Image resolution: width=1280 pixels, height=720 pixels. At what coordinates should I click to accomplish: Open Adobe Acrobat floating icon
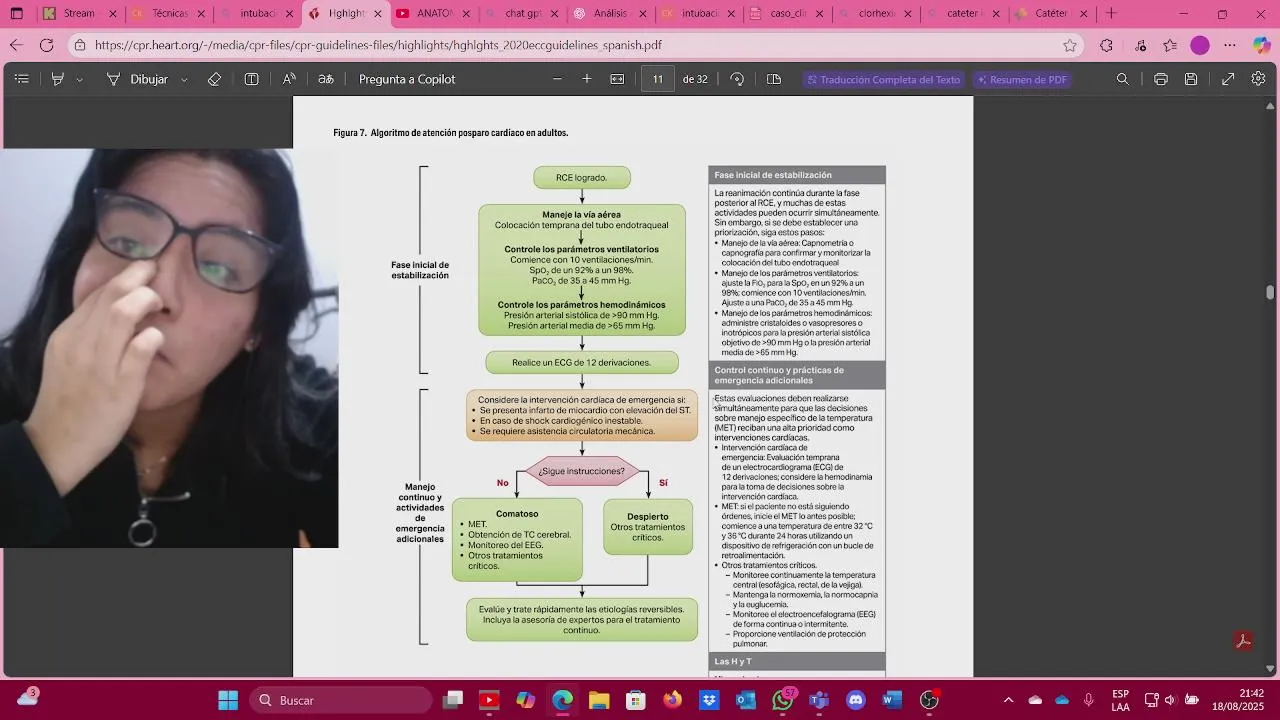click(1244, 641)
